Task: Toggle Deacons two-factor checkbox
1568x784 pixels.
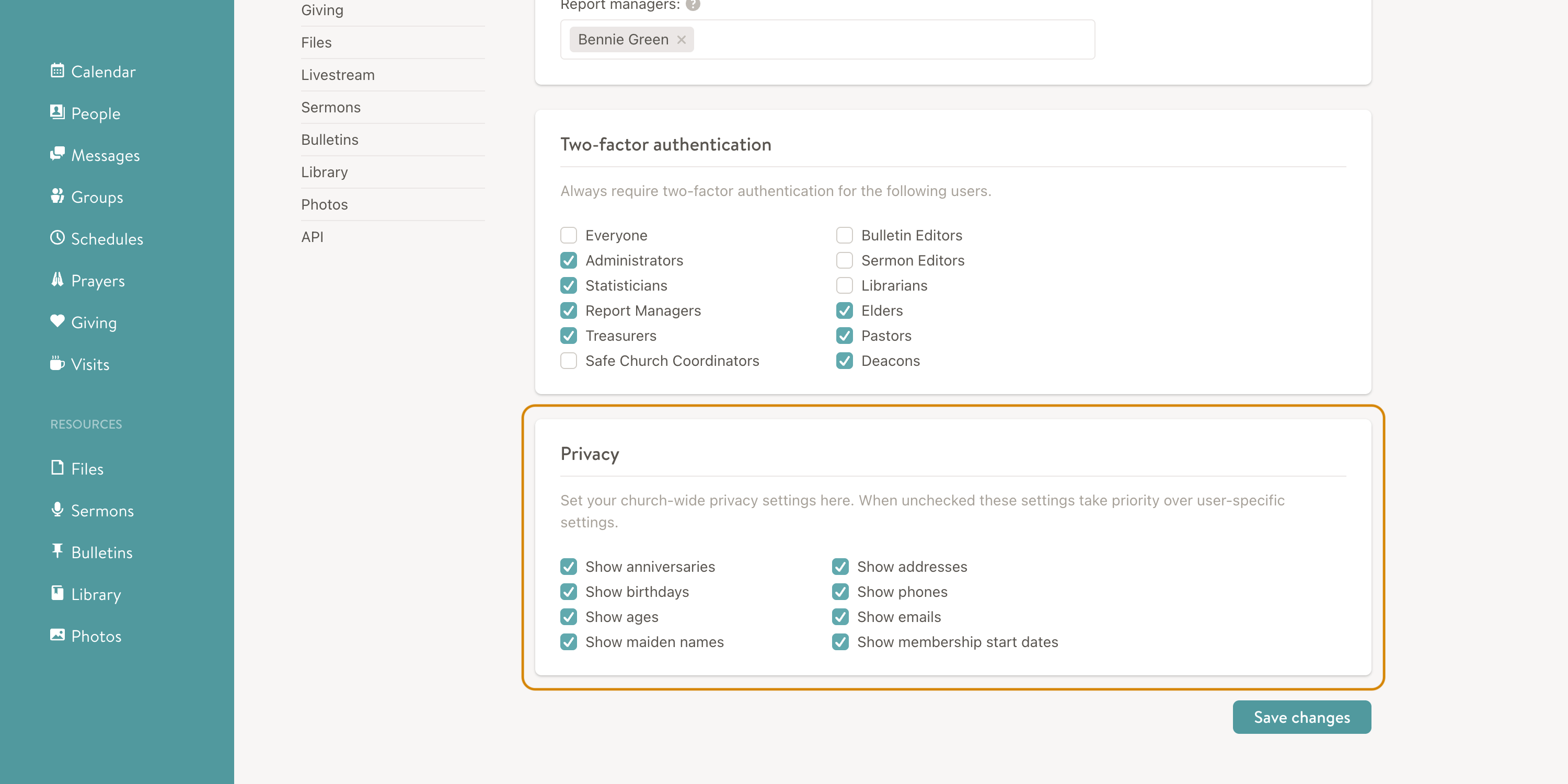Action: coord(844,360)
